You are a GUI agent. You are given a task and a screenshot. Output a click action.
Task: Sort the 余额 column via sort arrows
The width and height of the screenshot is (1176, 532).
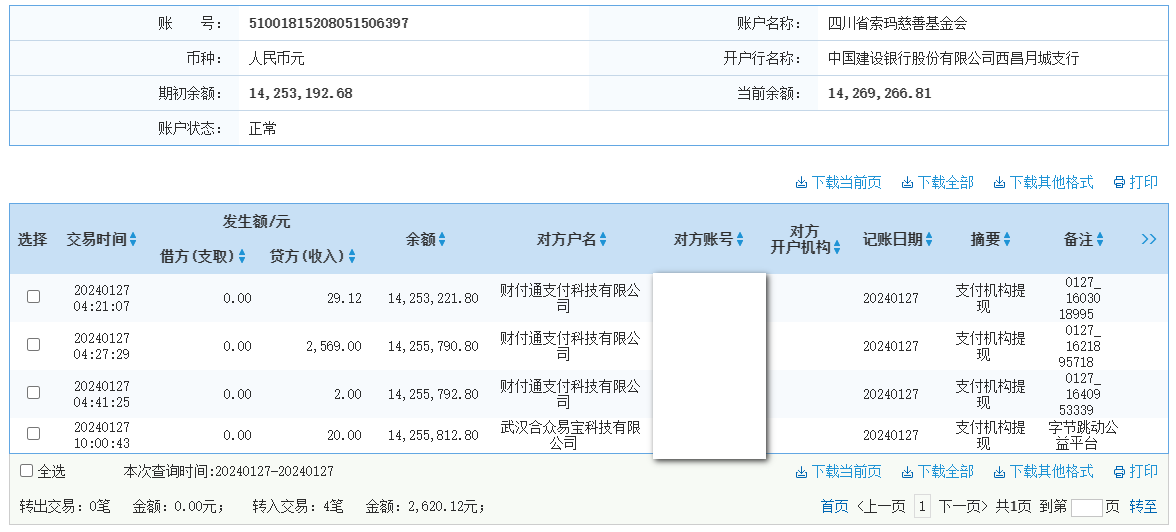click(x=442, y=239)
